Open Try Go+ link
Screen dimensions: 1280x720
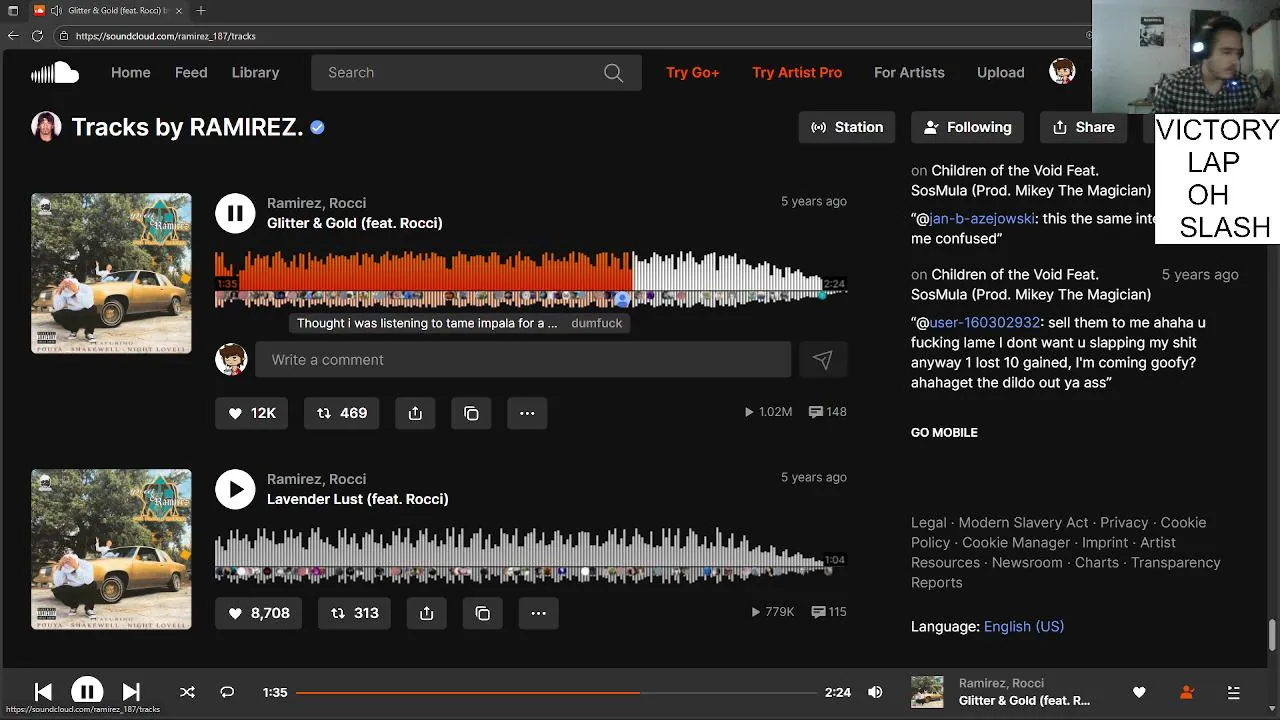693,73
